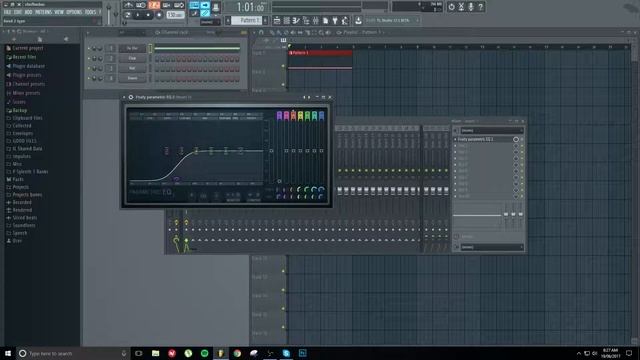
Task: Click the plug-shaped plugin picker icon
Action: coord(335,20)
